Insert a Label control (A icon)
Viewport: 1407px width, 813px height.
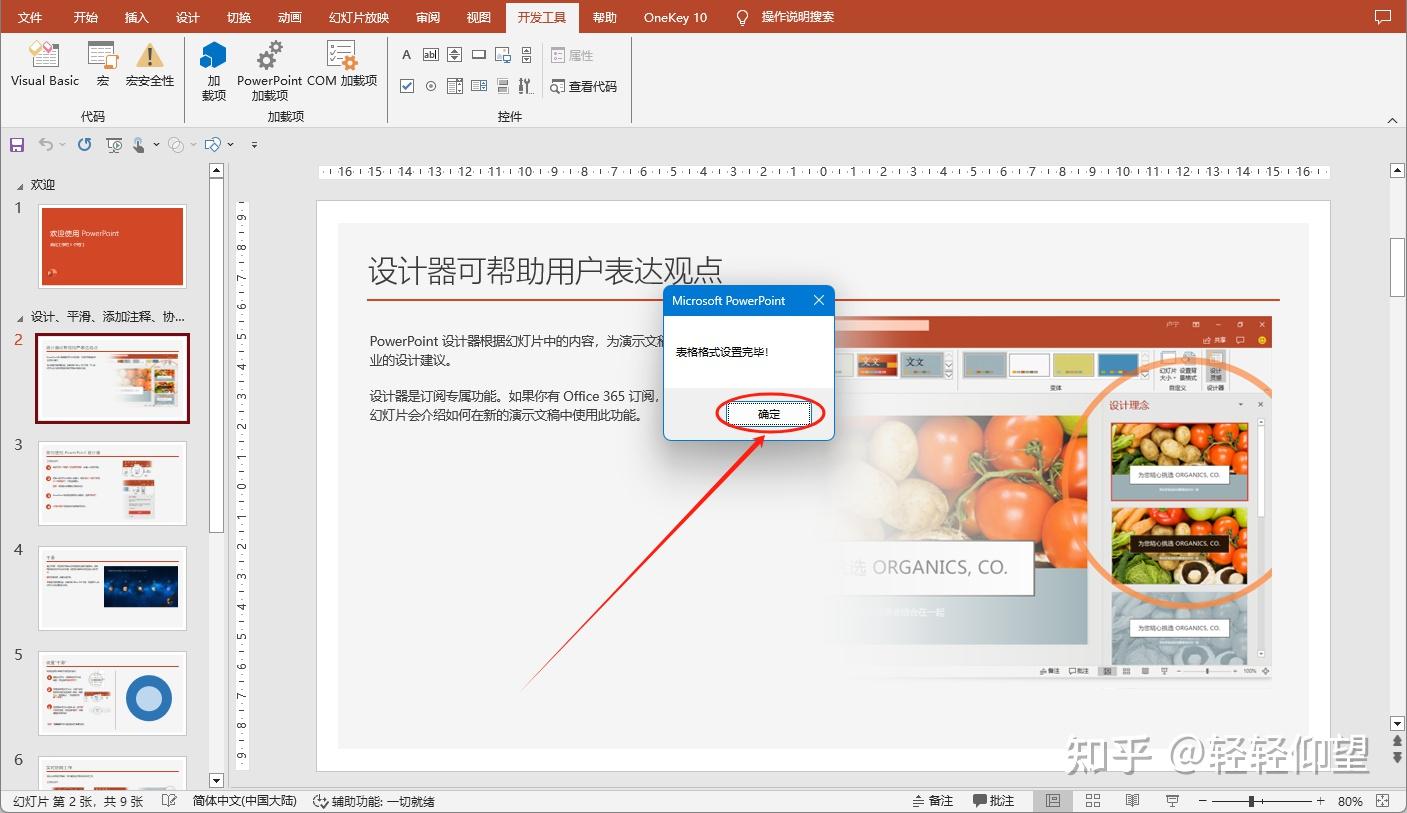tap(407, 55)
